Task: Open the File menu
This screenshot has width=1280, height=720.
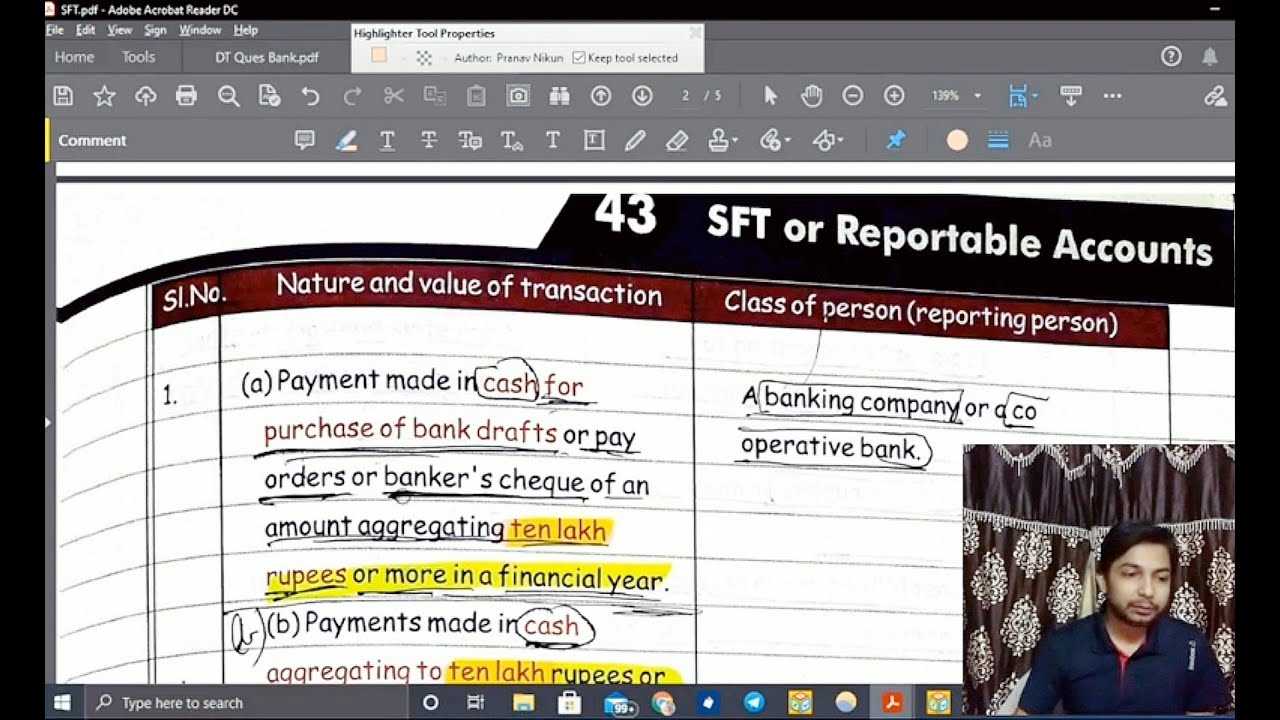Action: coord(55,30)
